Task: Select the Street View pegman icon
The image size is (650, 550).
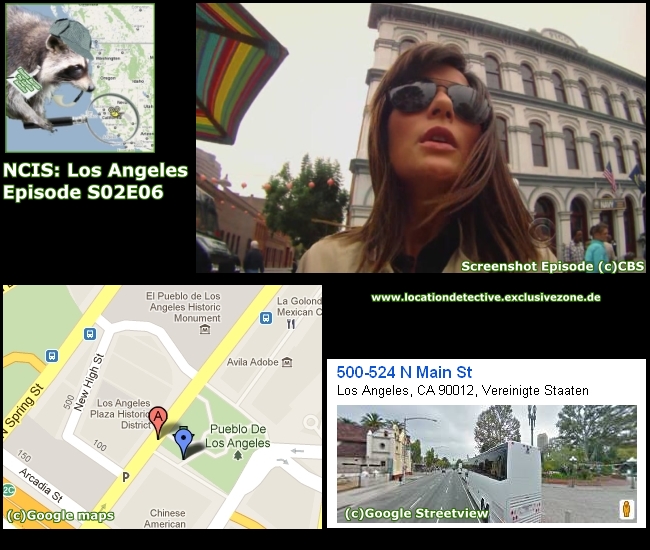Action: [627, 509]
